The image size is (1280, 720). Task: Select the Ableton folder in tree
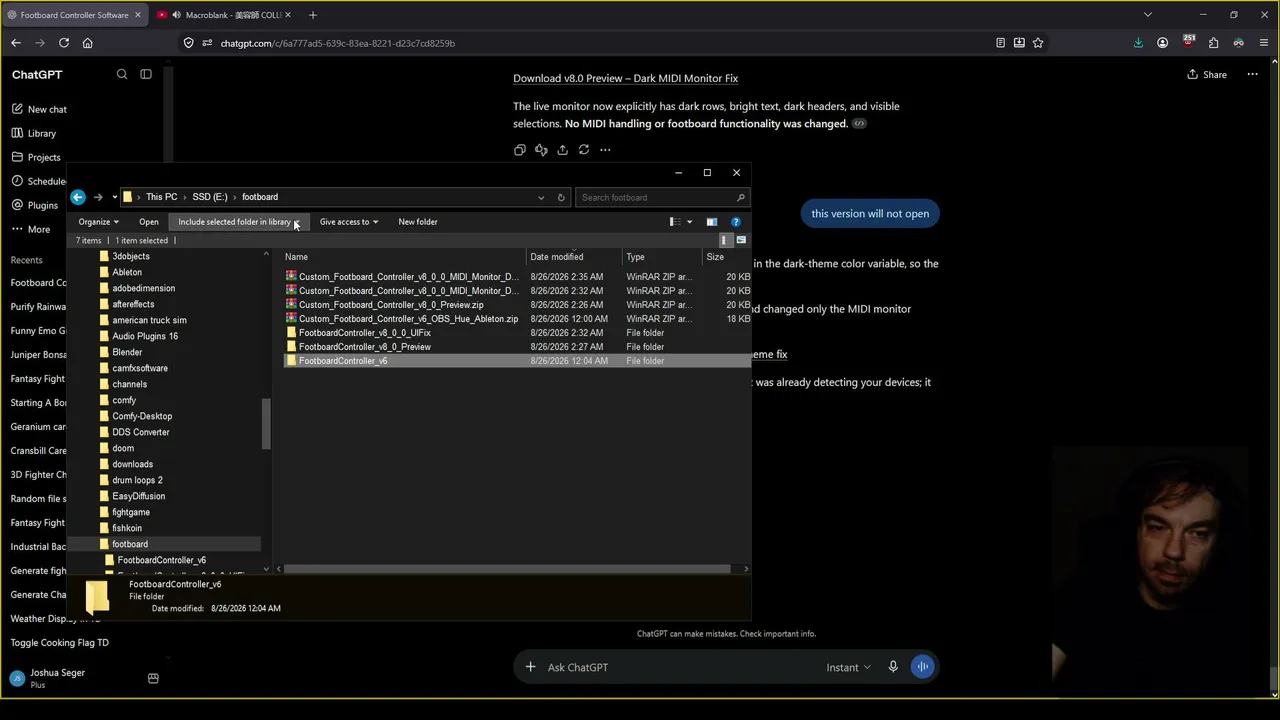pyautogui.click(x=127, y=272)
